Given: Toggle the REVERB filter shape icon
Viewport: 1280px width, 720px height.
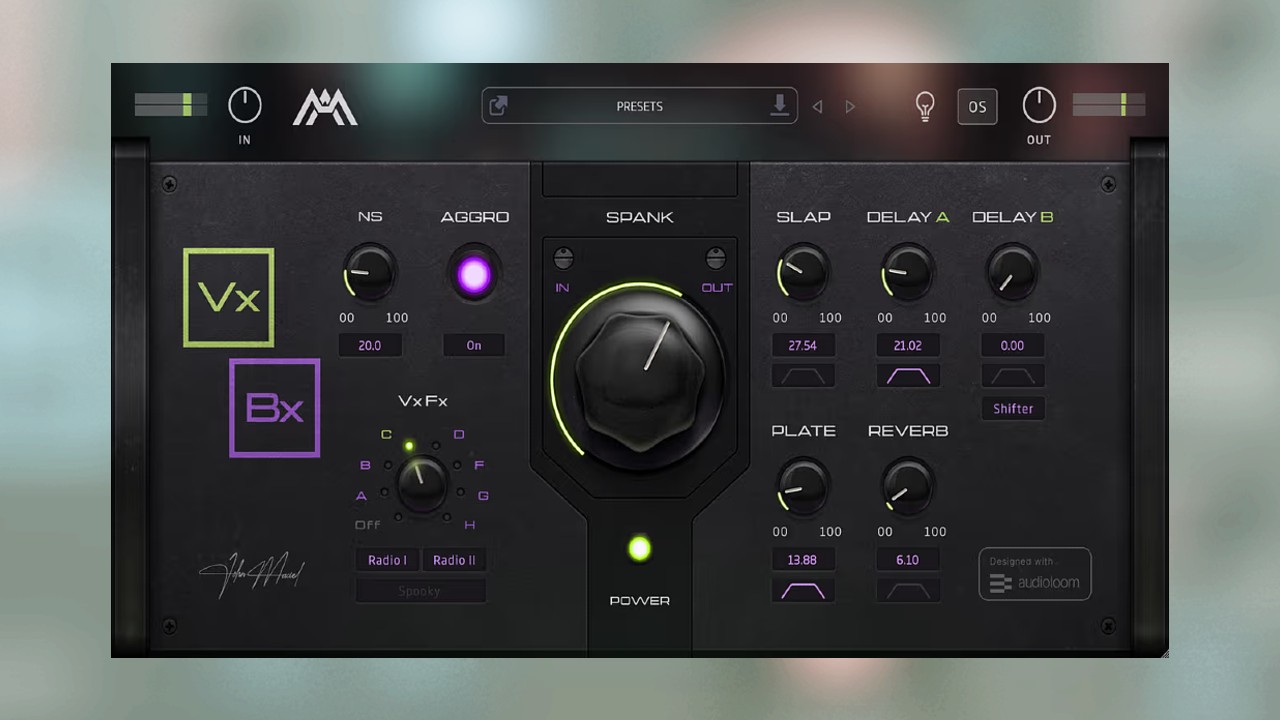Looking at the screenshot, I should click(x=908, y=590).
